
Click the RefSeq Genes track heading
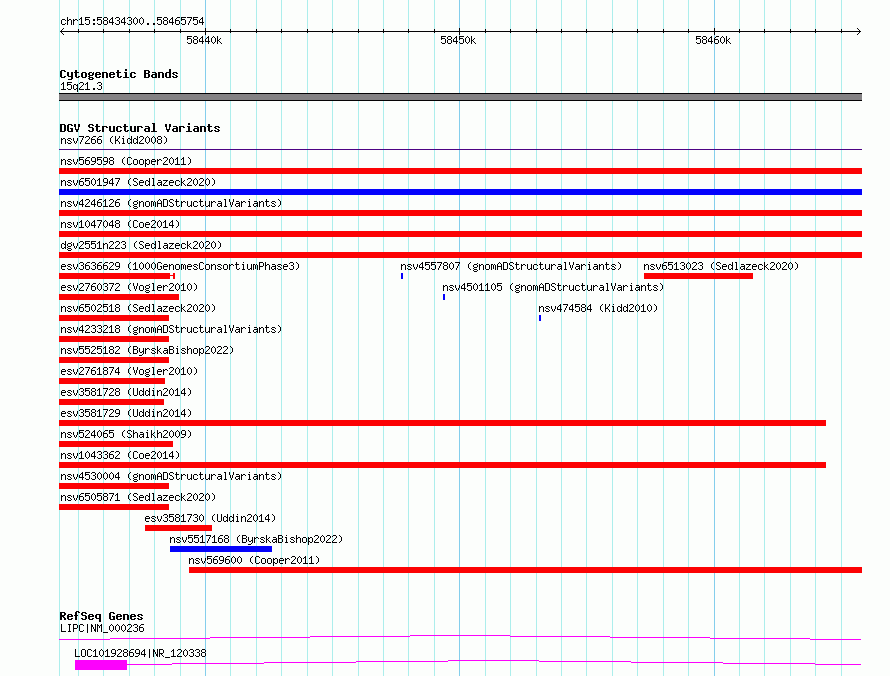(x=101, y=616)
